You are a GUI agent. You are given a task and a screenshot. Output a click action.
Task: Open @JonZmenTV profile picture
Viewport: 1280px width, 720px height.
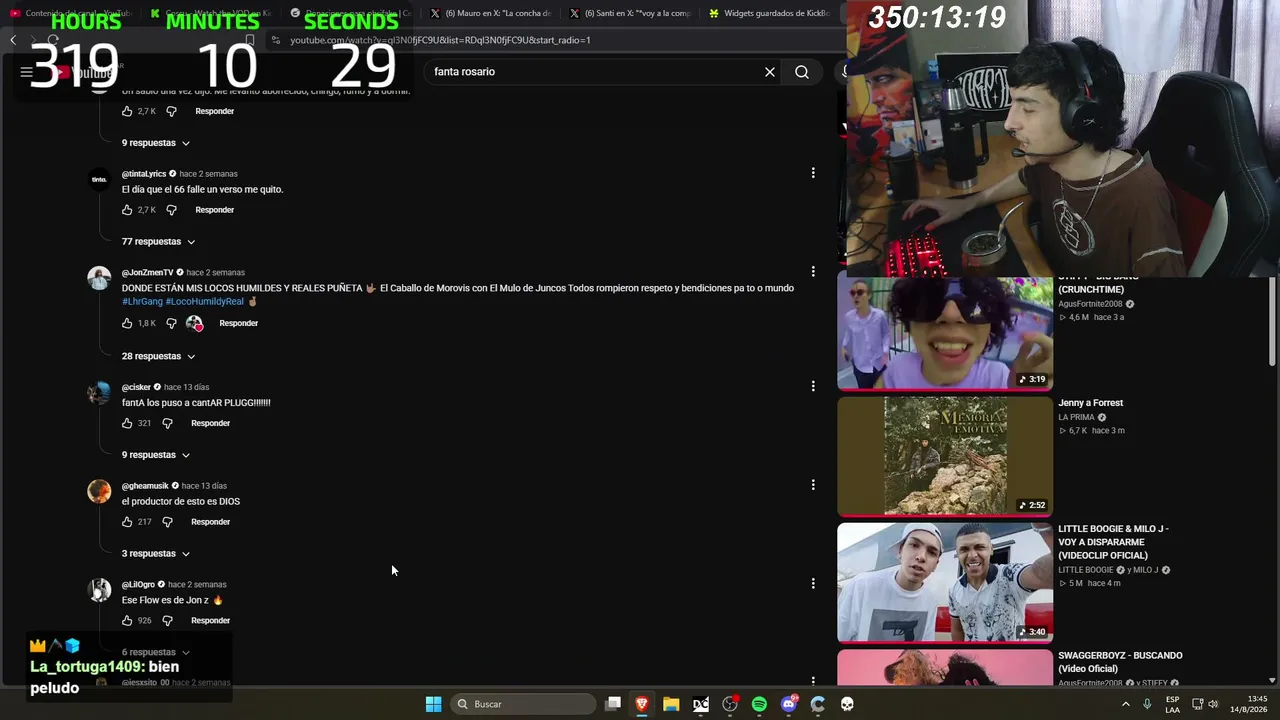(99, 278)
